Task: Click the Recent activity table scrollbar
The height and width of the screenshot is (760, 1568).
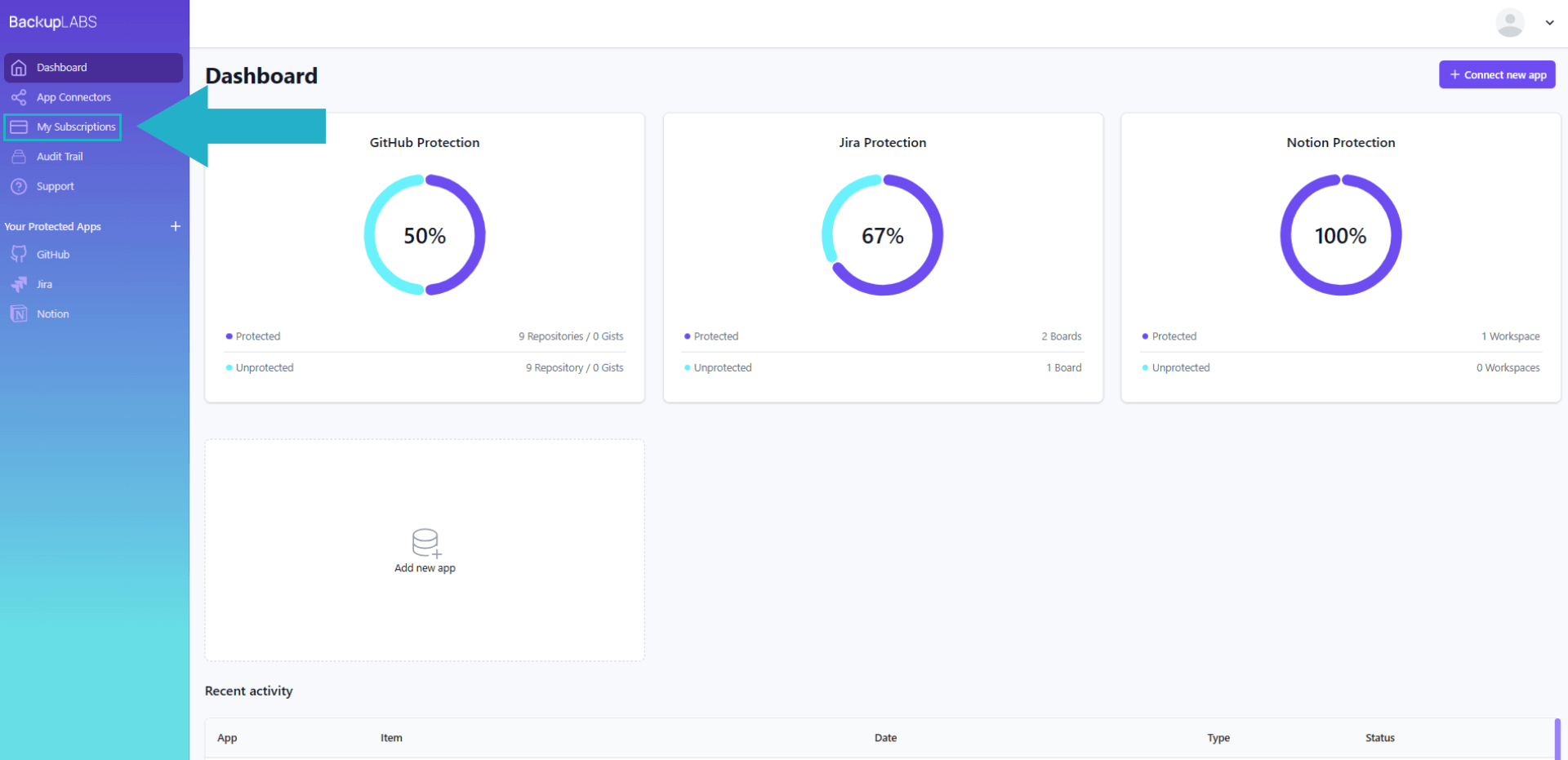Action: click(x=1557, y=739)
